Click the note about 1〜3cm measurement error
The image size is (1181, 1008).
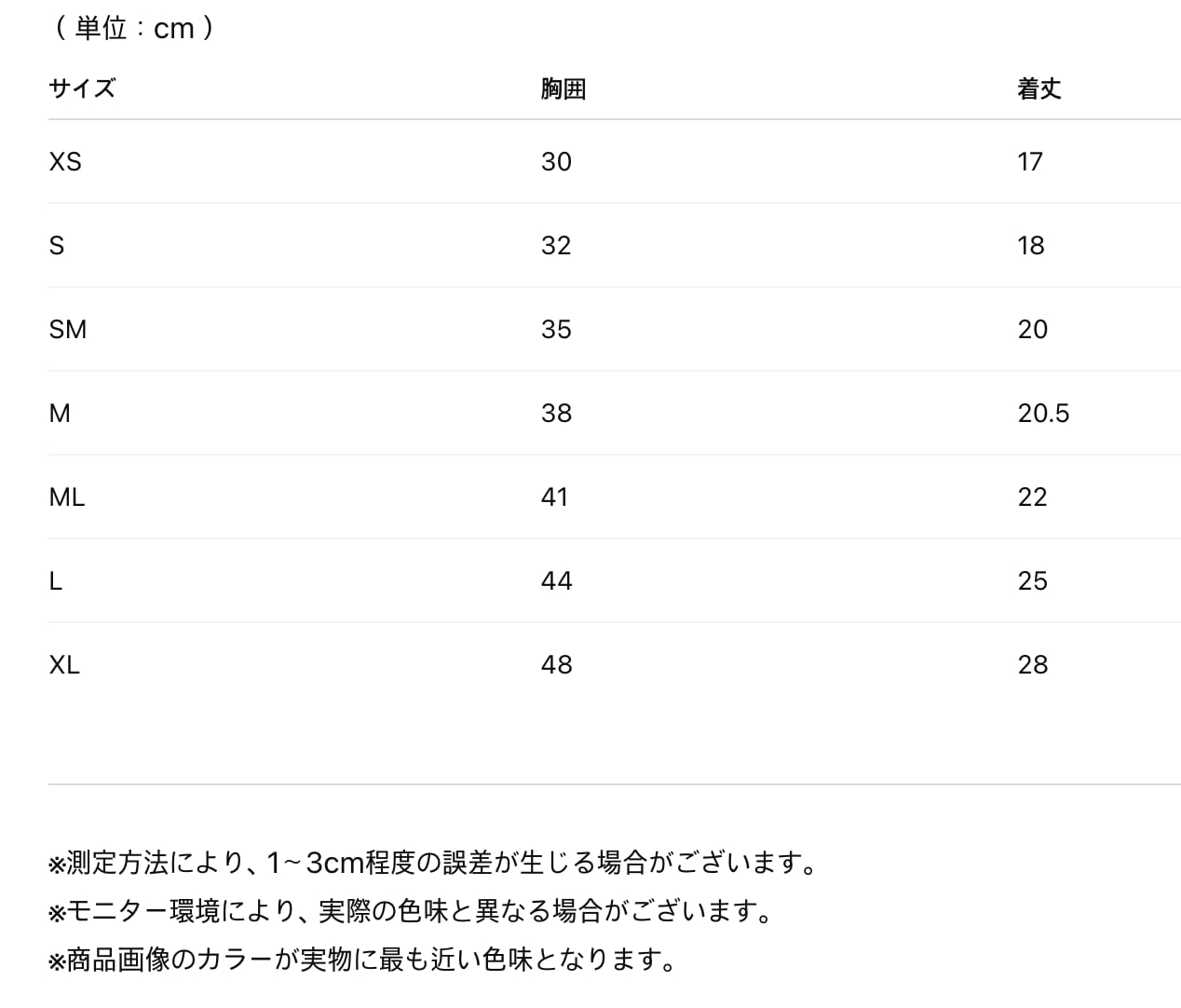tap(434, 864)
